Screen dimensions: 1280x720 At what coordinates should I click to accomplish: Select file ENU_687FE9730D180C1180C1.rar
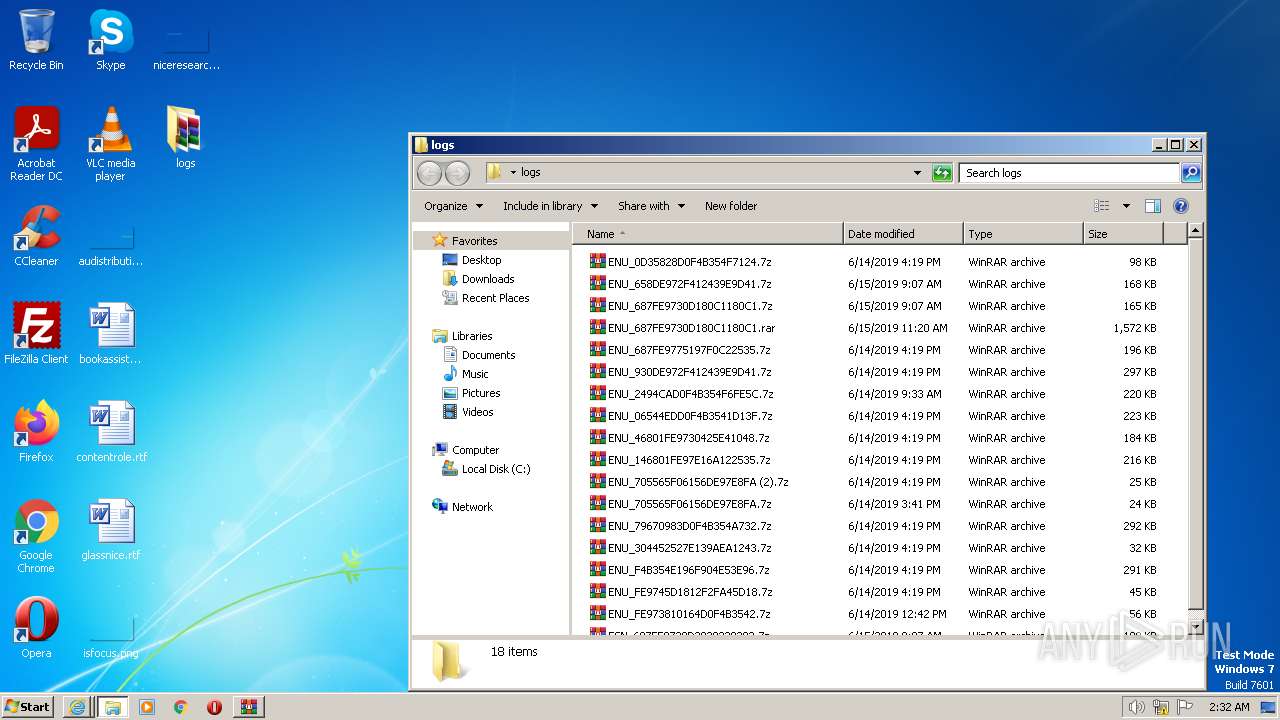[691, 328]
